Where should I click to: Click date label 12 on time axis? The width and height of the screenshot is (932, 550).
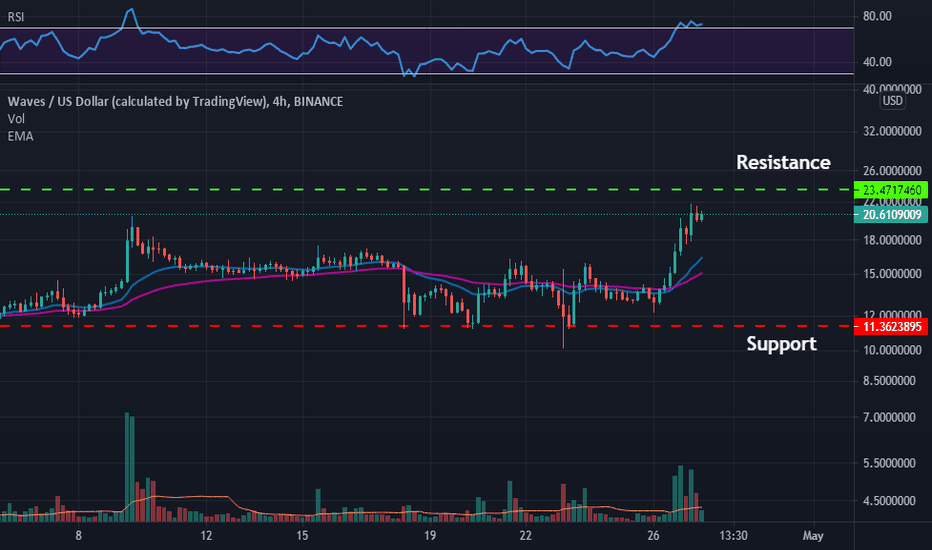(206, 536)
